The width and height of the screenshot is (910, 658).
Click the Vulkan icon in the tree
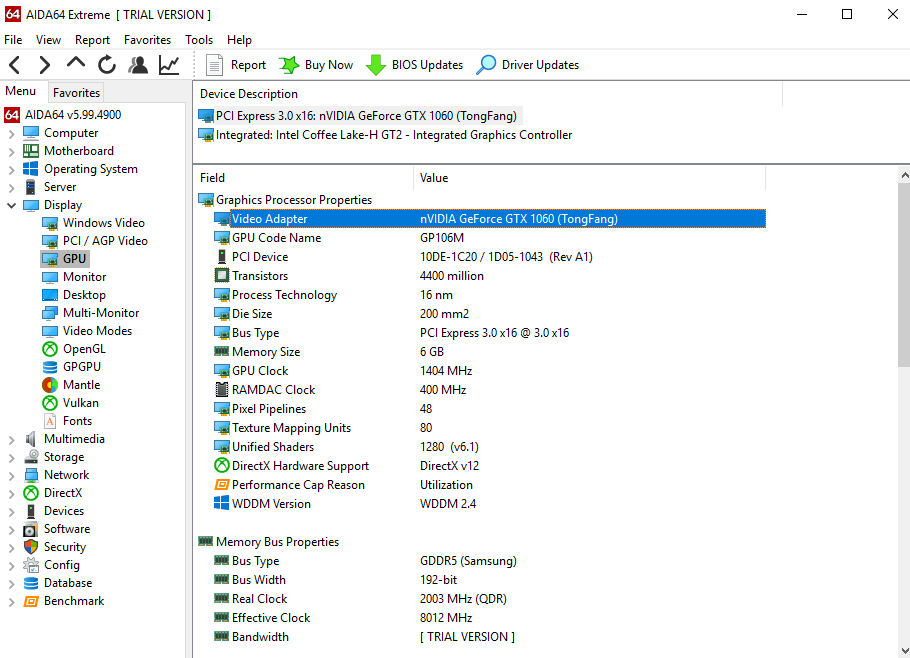tap(50, 403)
